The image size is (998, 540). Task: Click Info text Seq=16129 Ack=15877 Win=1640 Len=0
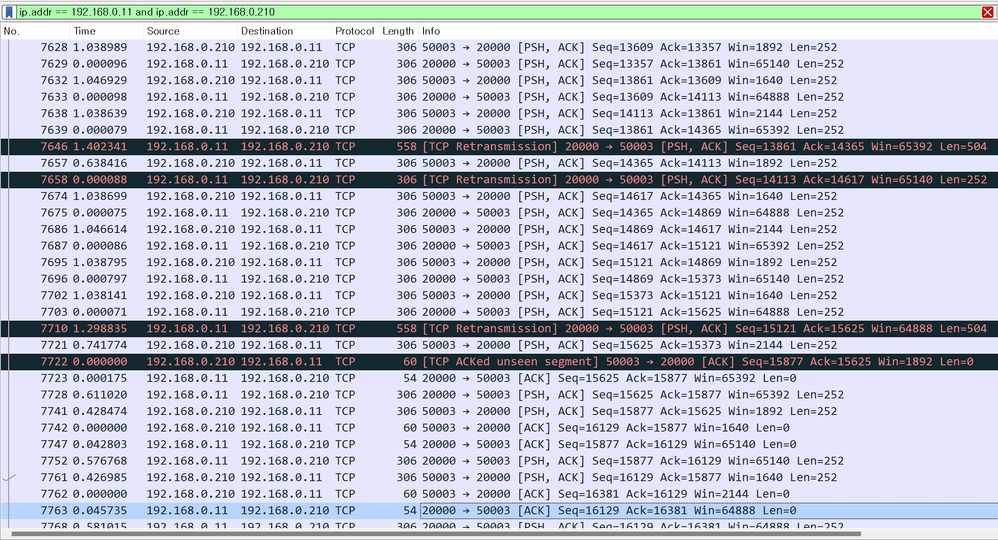tap(674, 428)
